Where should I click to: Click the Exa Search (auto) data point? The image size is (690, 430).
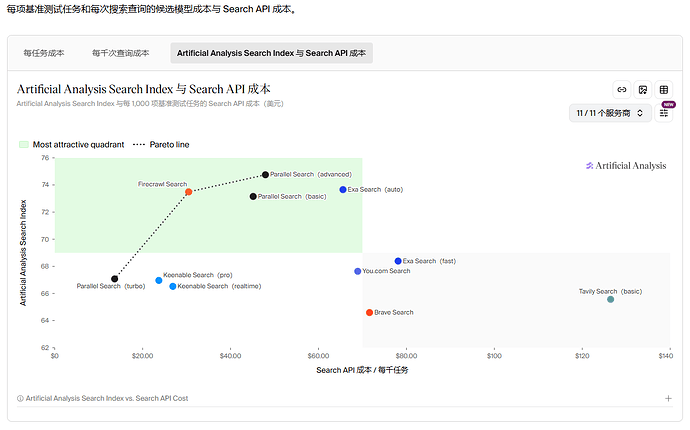point(343,190)
